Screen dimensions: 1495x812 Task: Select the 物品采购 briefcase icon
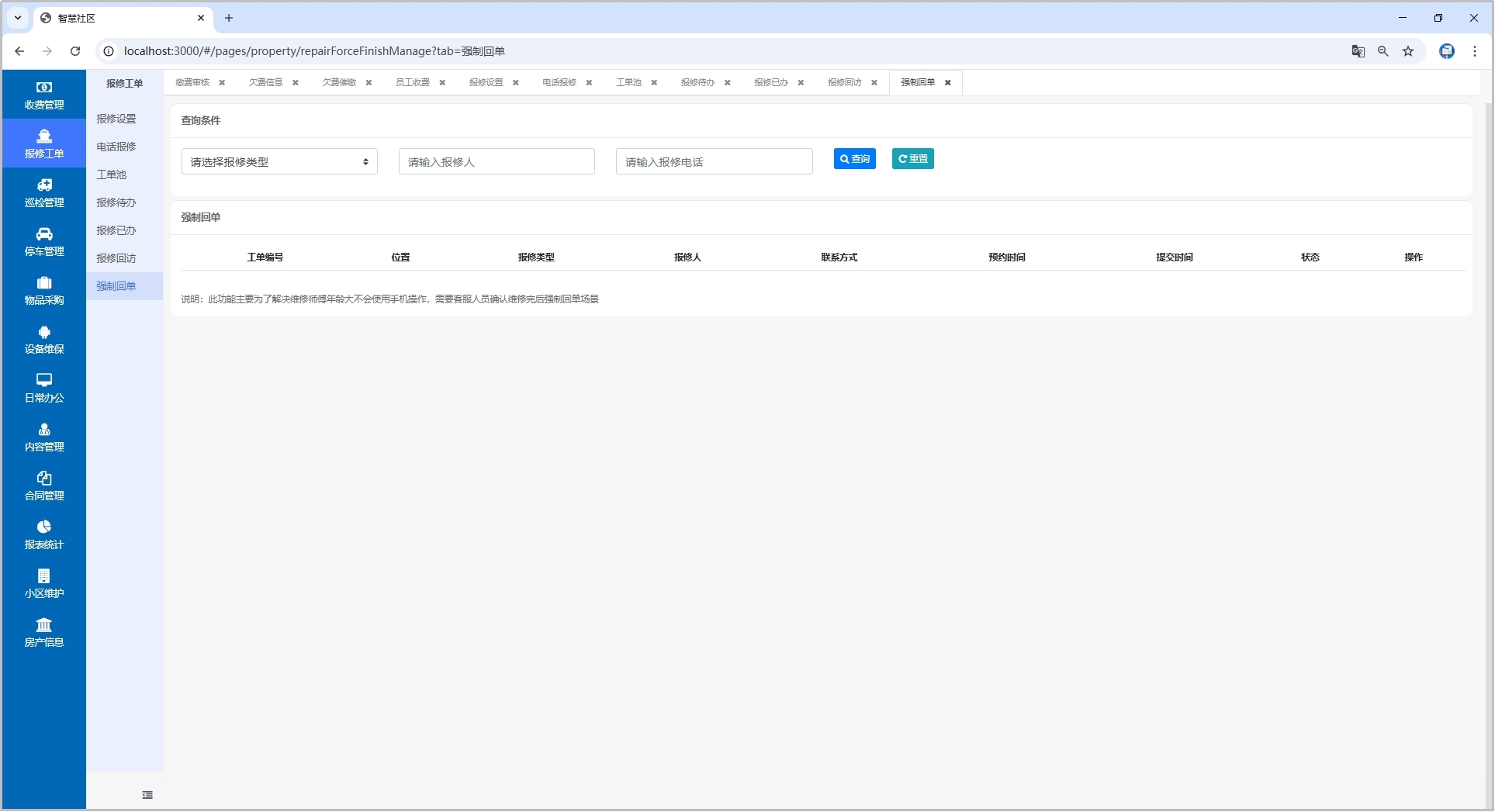pos(44,283)
